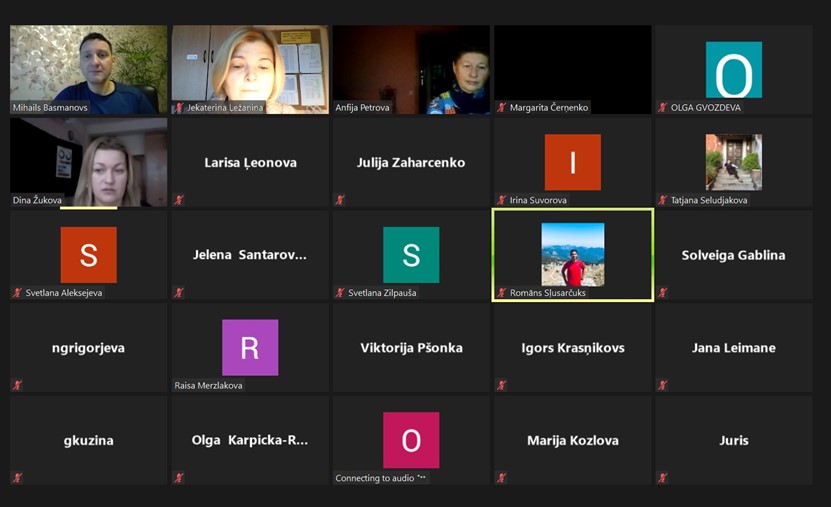The height and width of the screenshot is (507, 831).
Task: Click muted microphone icon on Juris tile
Action: point(663,478)
